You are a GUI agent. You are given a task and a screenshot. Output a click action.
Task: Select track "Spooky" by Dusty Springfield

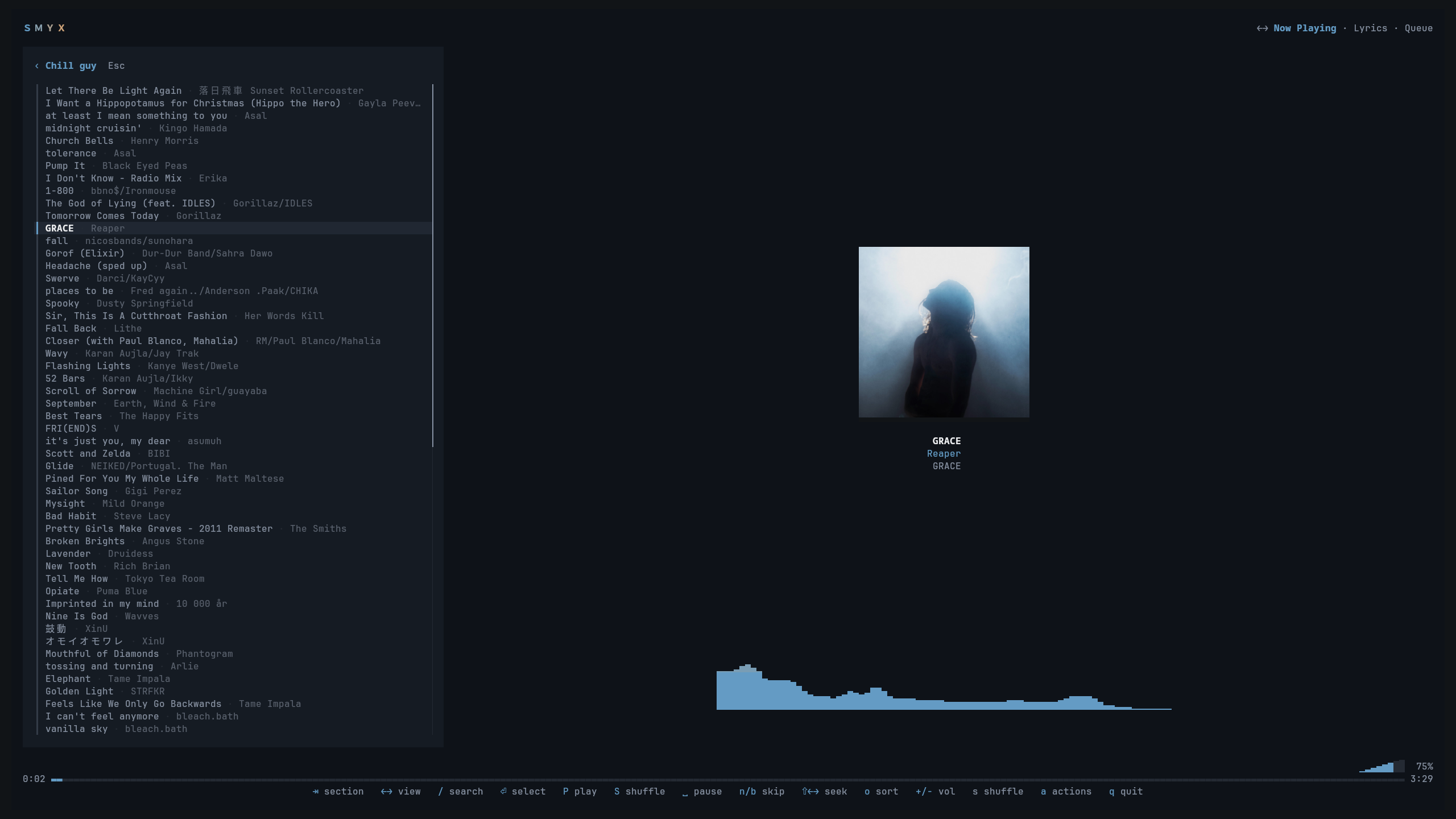tap(234, 304)
